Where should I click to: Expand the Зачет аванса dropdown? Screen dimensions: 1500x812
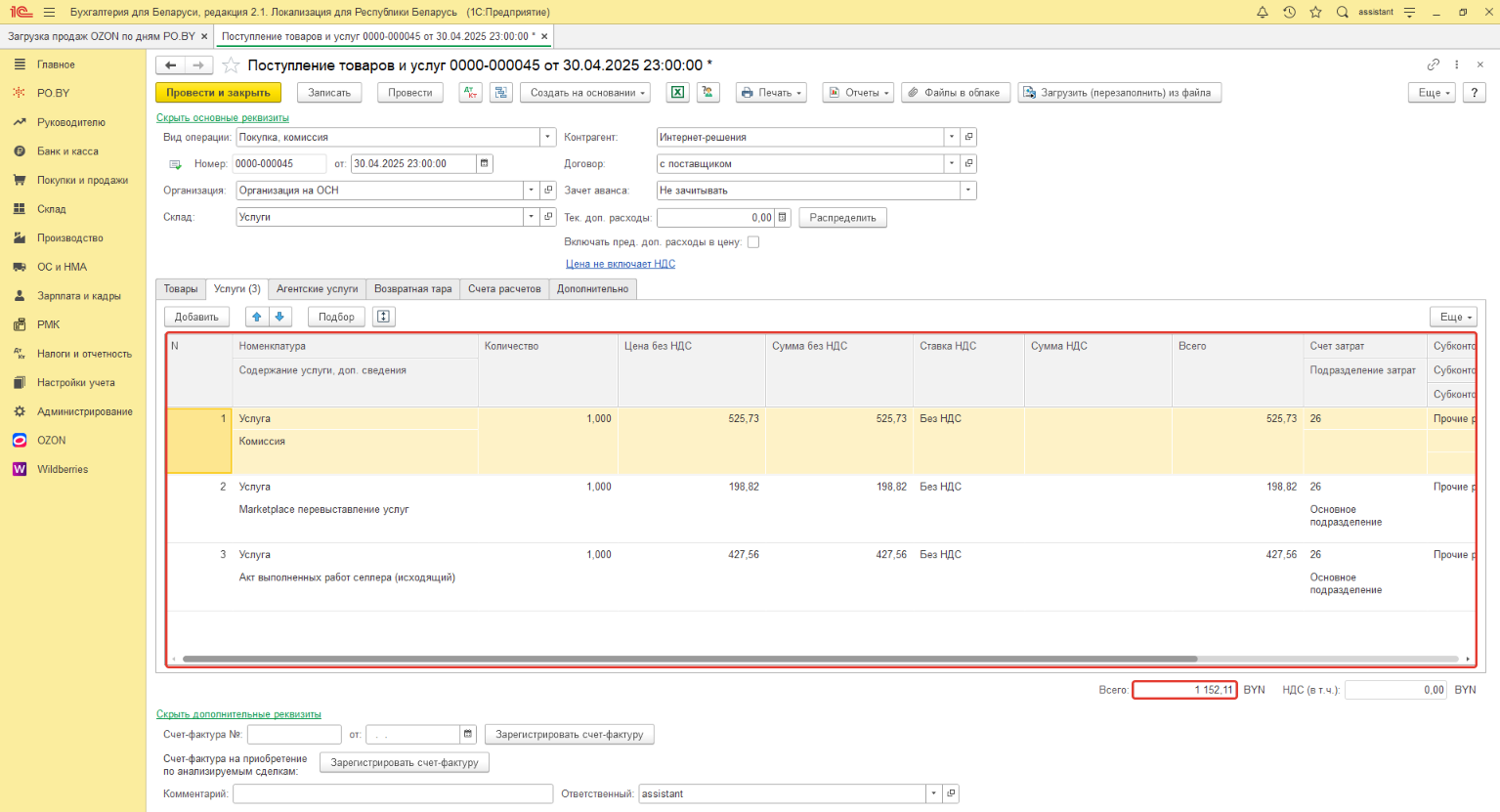click(968, 191)
